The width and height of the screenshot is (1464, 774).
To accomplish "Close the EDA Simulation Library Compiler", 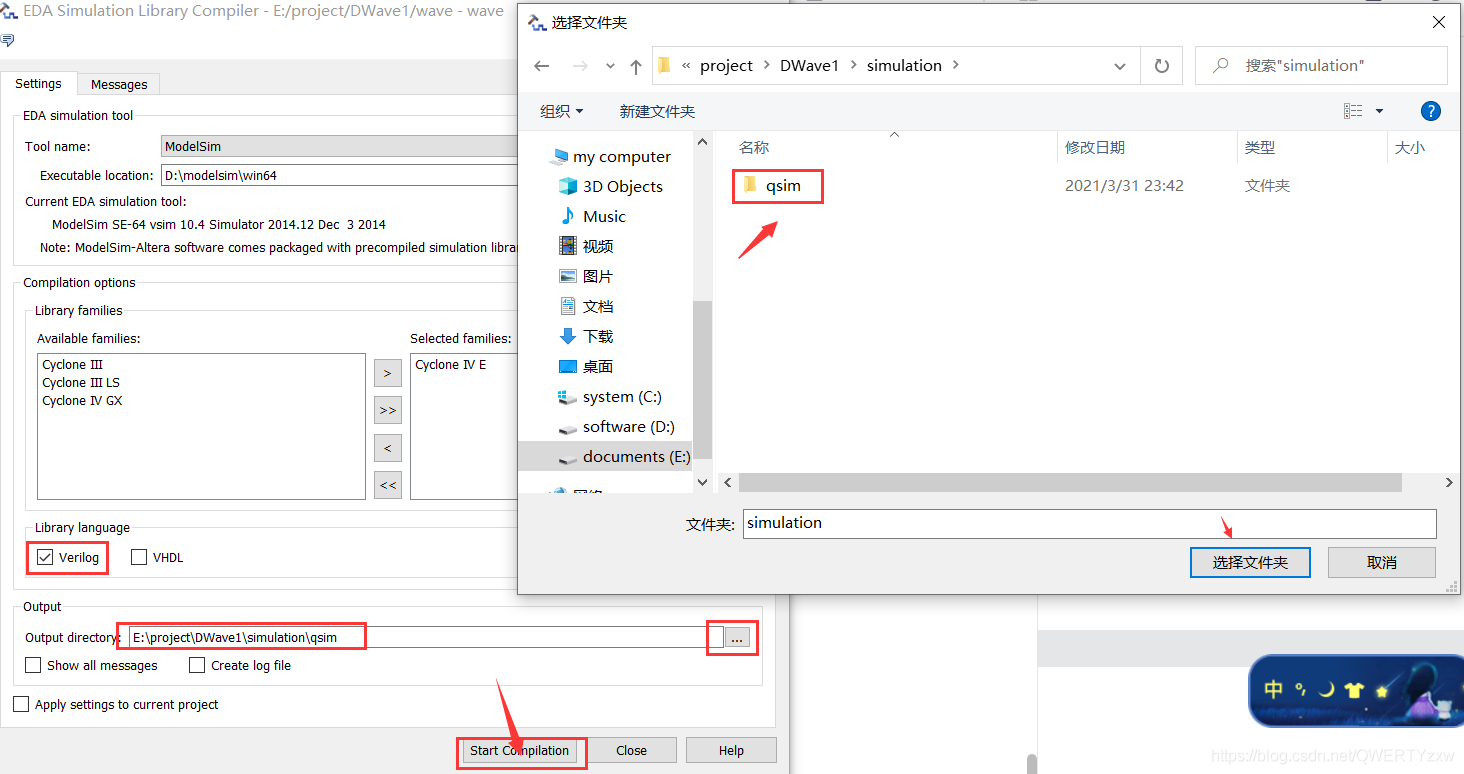I will coord(631,751).
